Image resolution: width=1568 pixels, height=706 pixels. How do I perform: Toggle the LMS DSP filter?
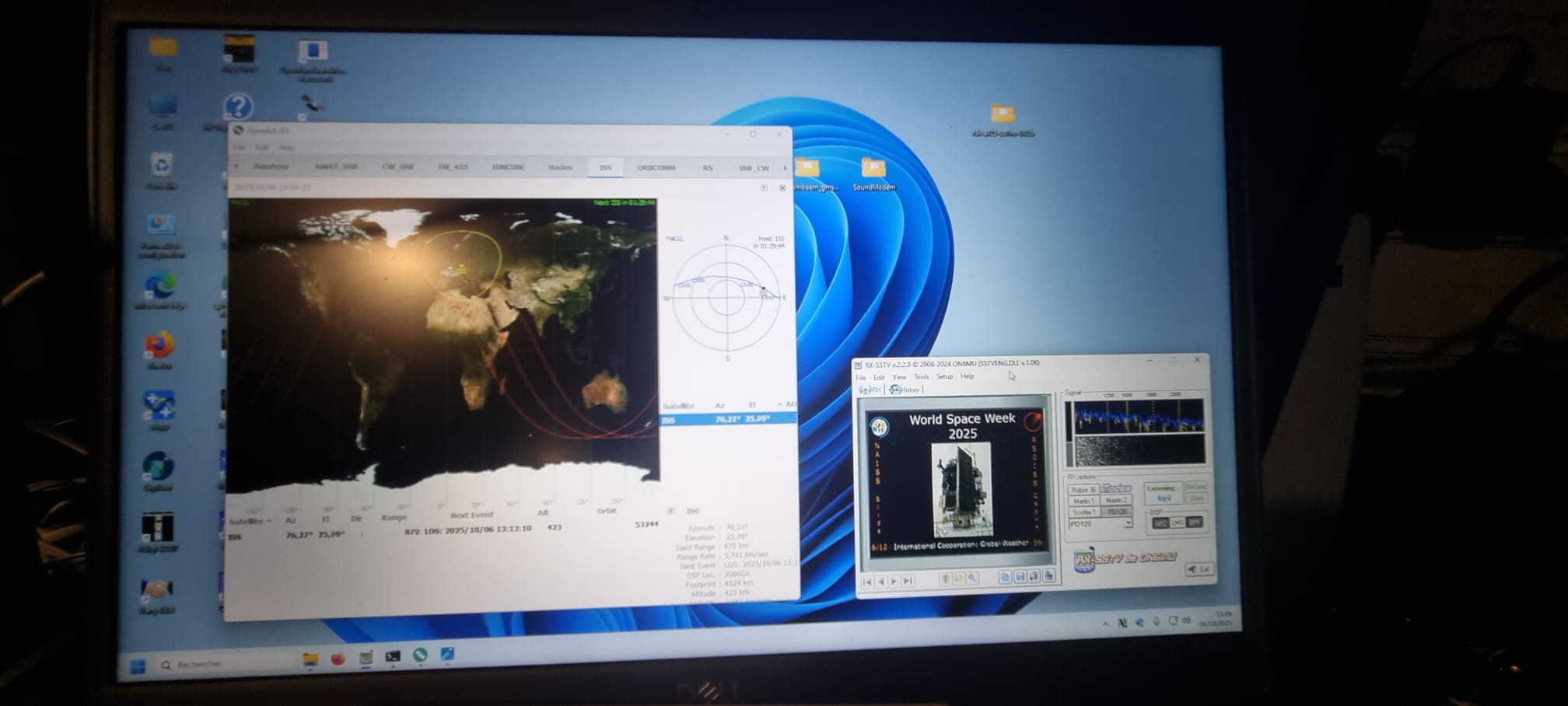[x=1178, y=523]
